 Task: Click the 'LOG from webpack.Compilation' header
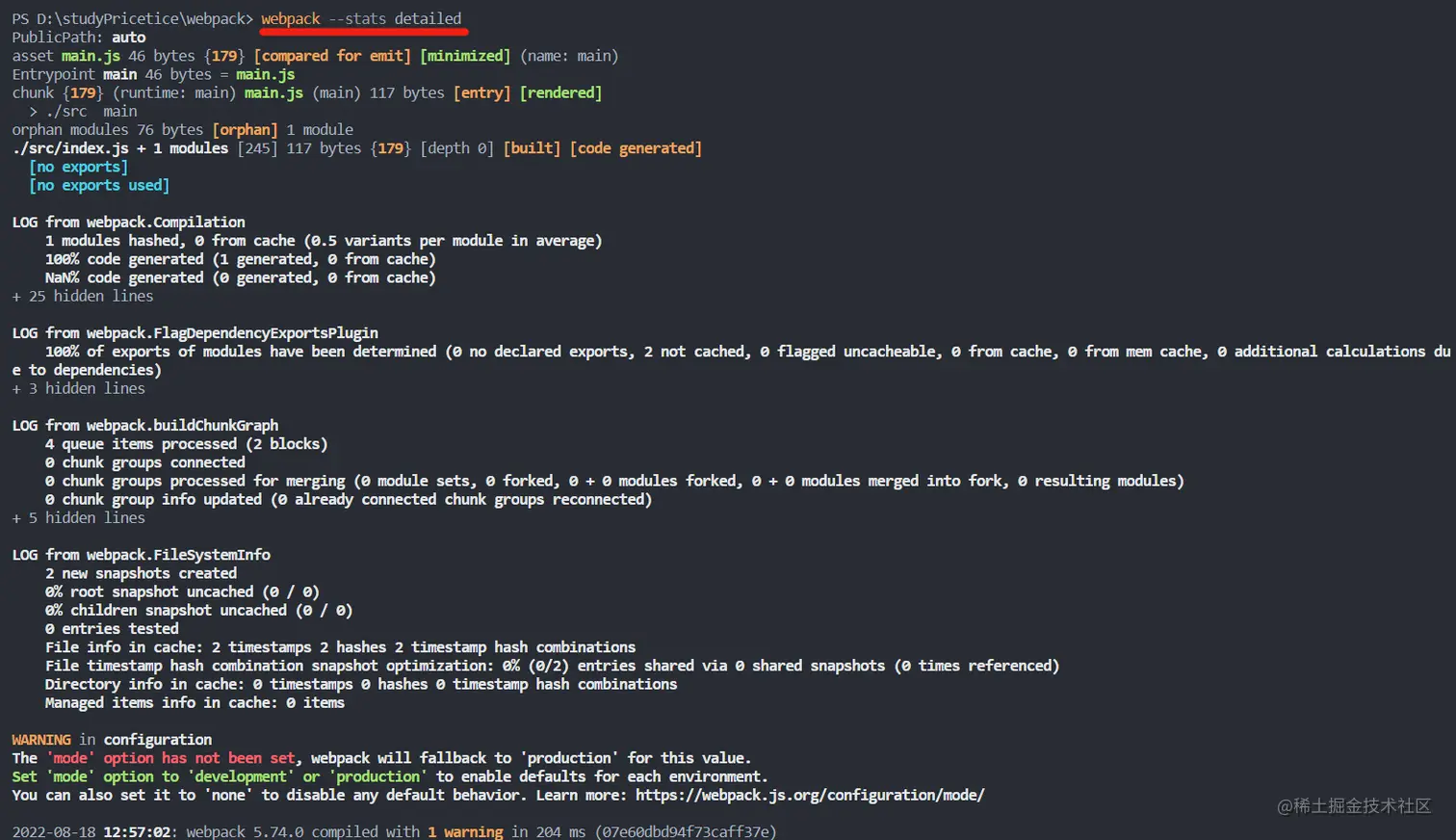click(x=128, y=222)
